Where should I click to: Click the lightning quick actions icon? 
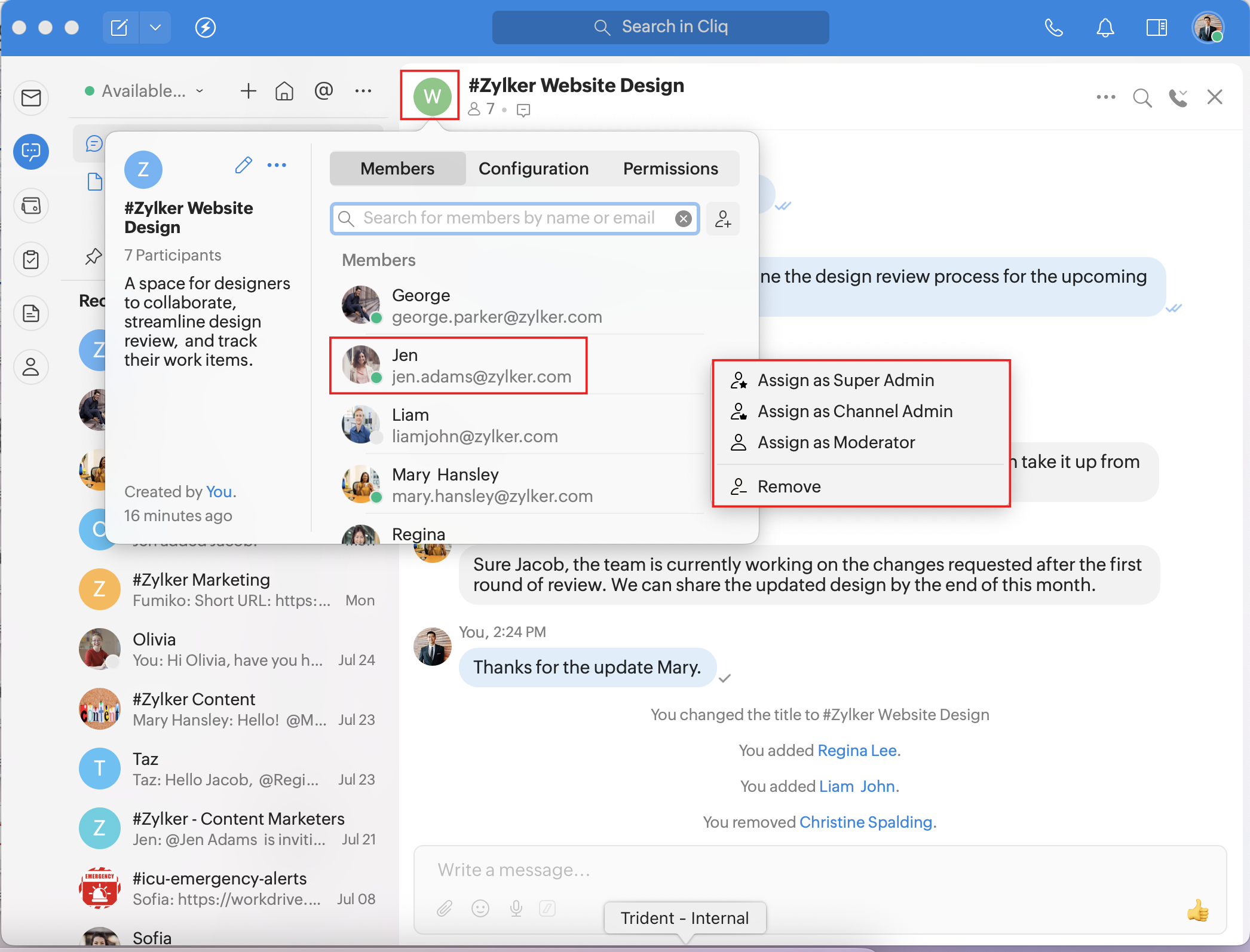pyautogui.click(x=206, y=27)
